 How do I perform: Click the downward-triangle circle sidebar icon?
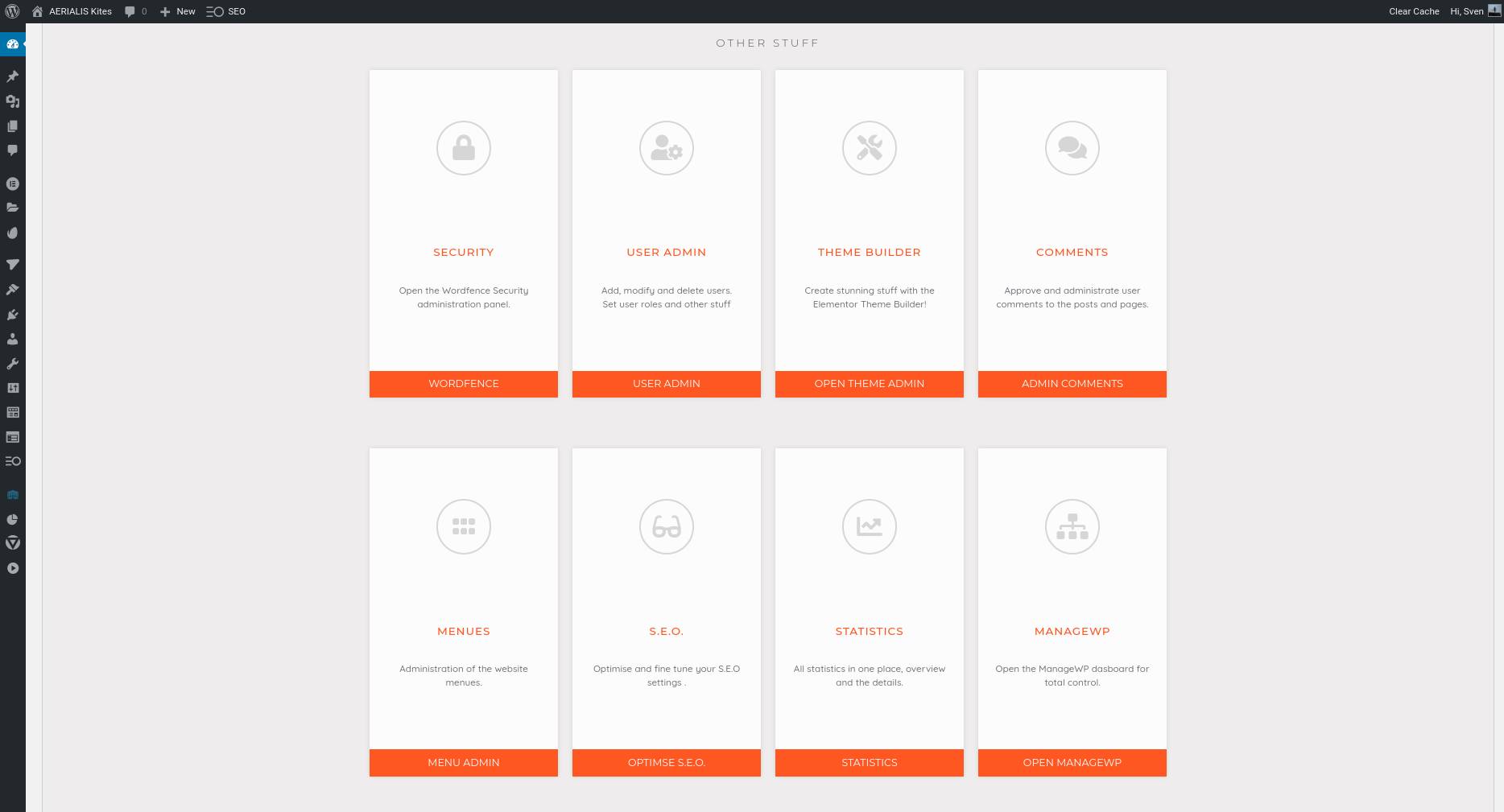click(13, 543)
